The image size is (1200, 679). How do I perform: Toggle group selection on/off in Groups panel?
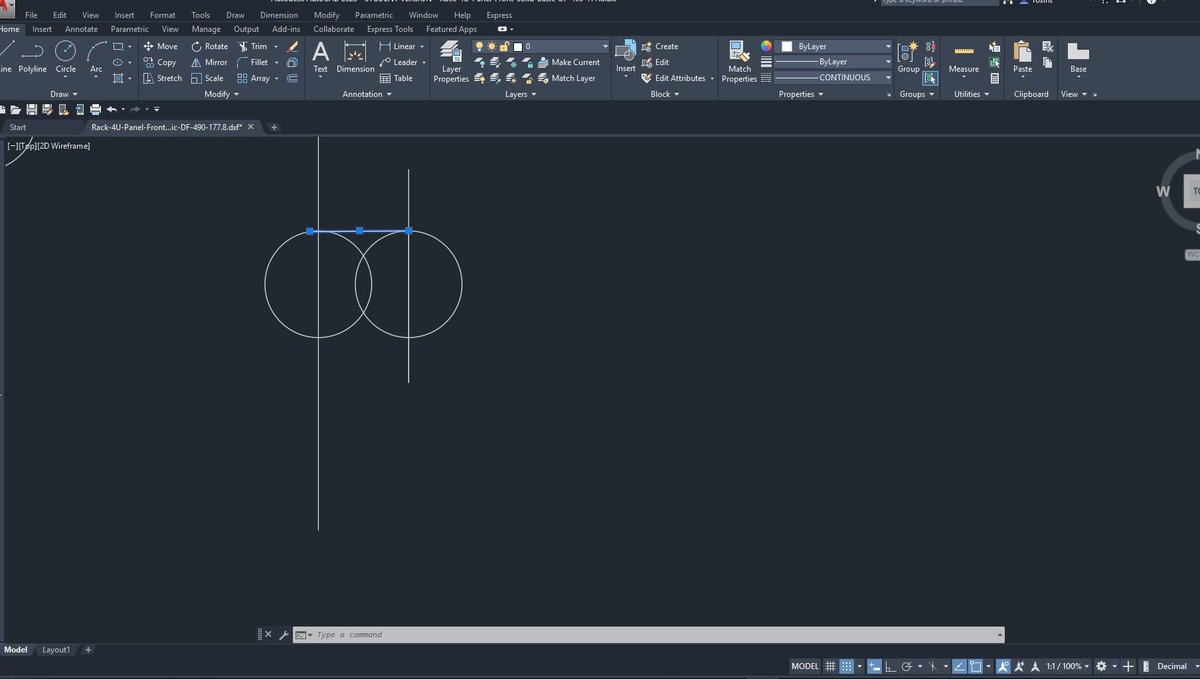coord(930,78)
